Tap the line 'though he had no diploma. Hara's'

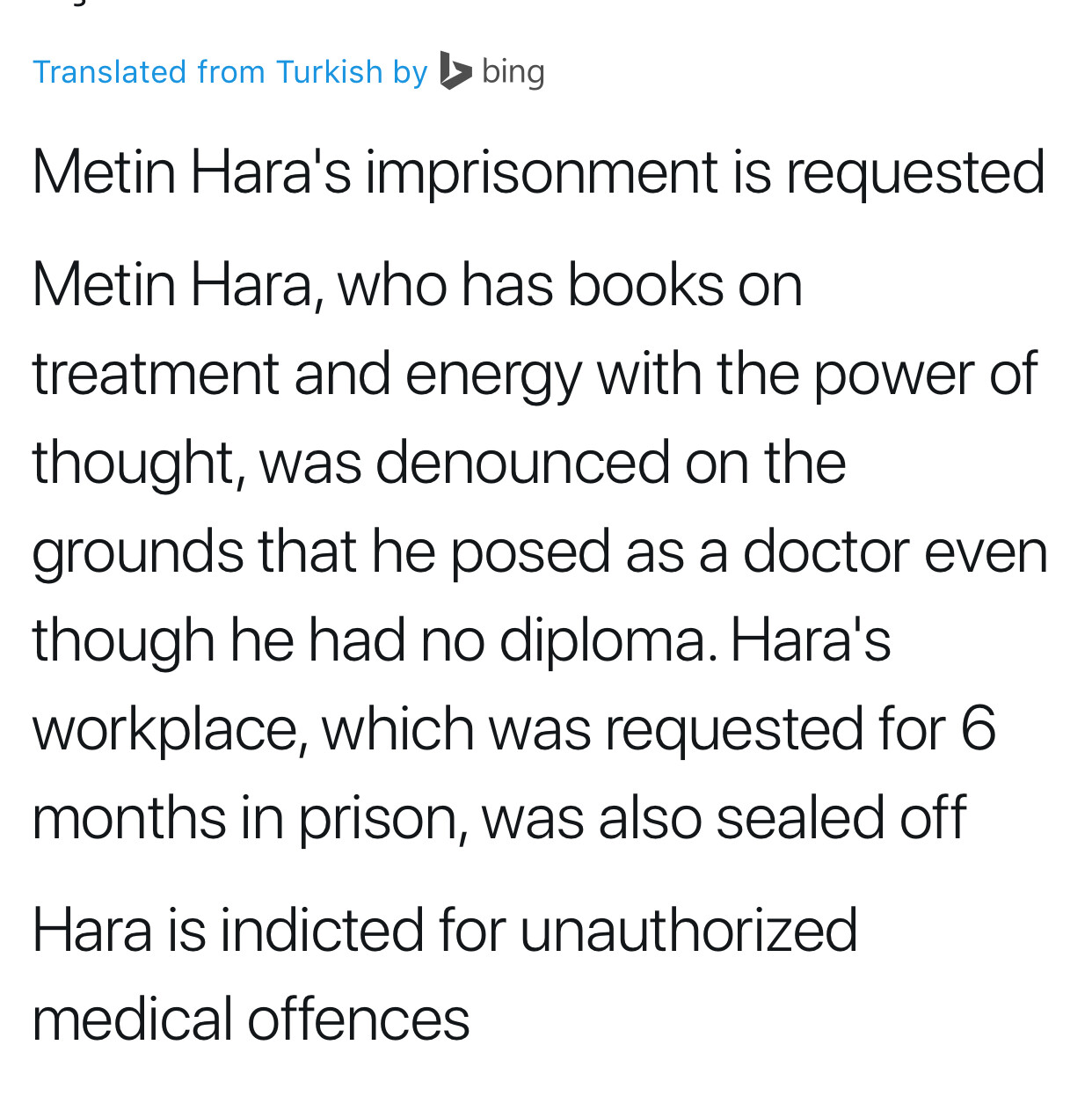pos(462,640)
